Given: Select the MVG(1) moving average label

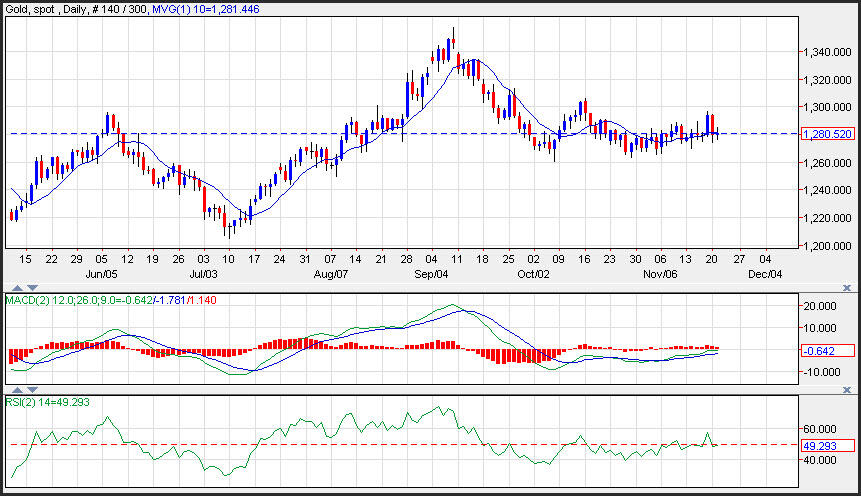Looking at the screenshot, I should (x=204, y=8).
